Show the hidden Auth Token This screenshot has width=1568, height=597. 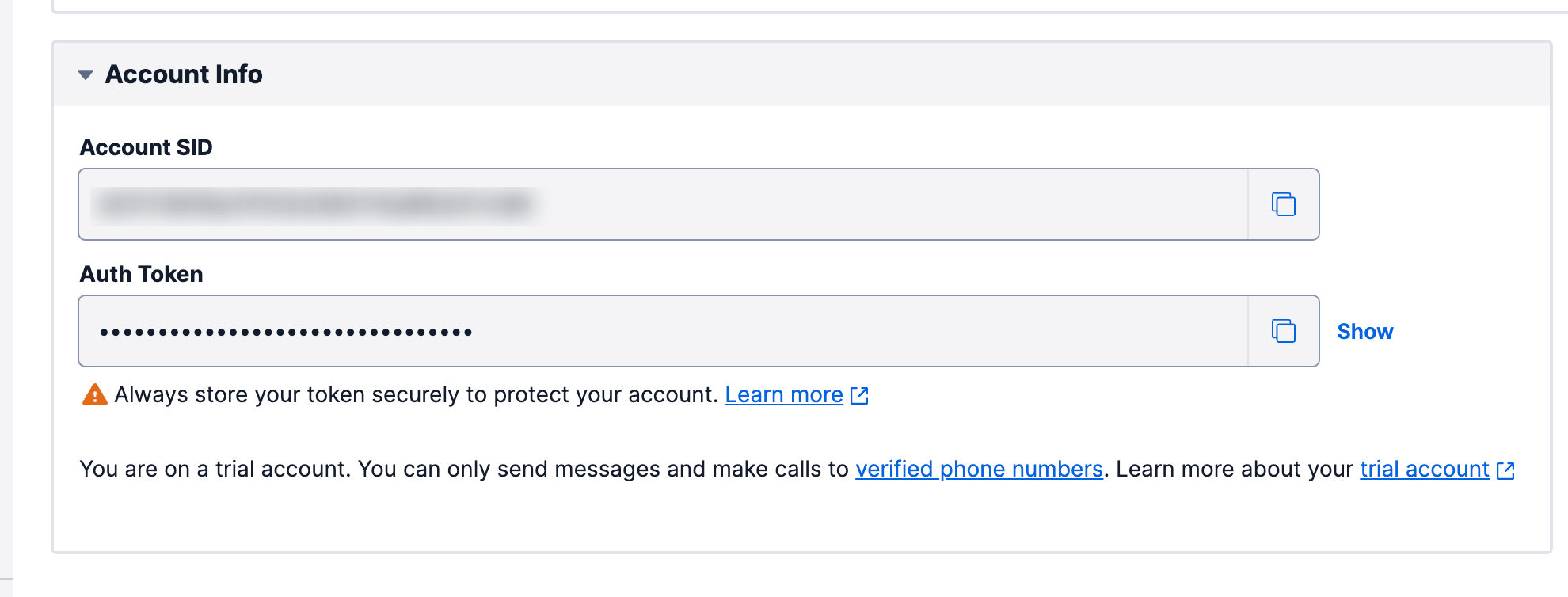[x=1364, y=332]
